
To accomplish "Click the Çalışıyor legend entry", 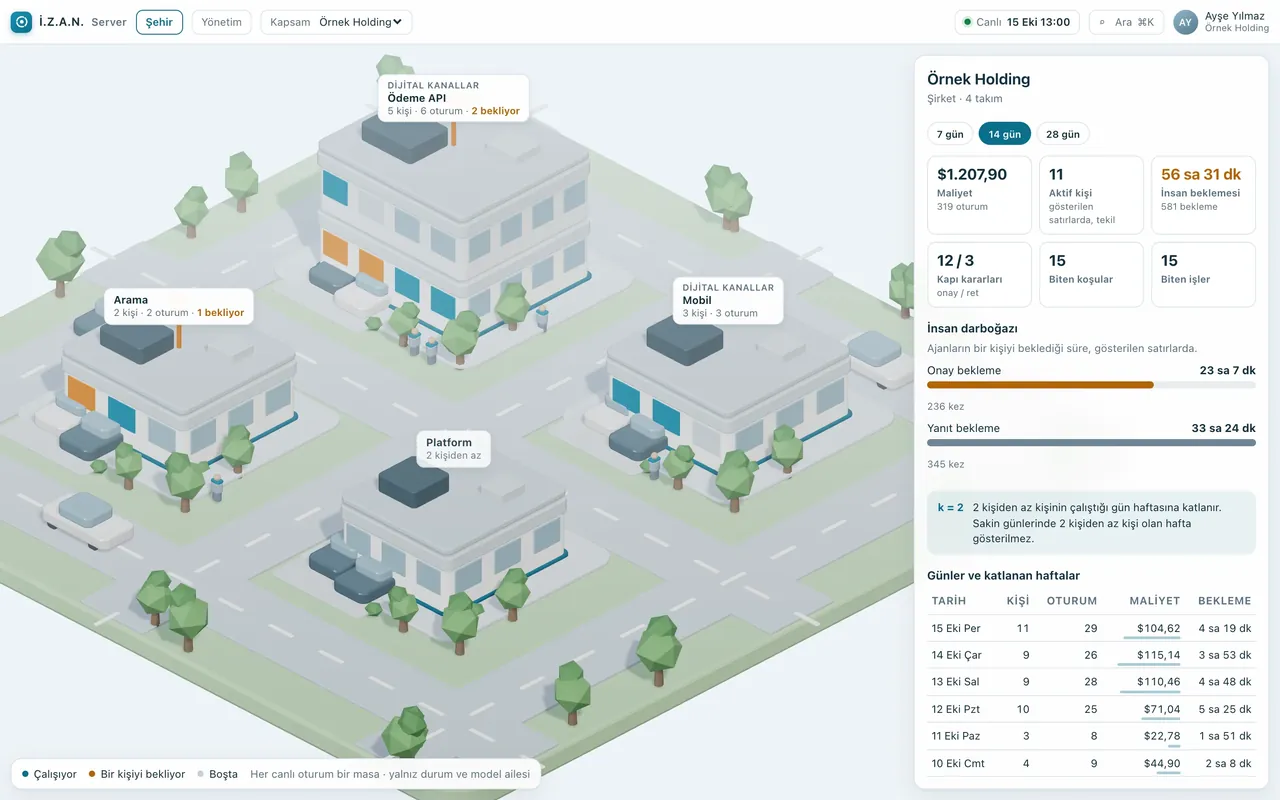I will [49, 774].
